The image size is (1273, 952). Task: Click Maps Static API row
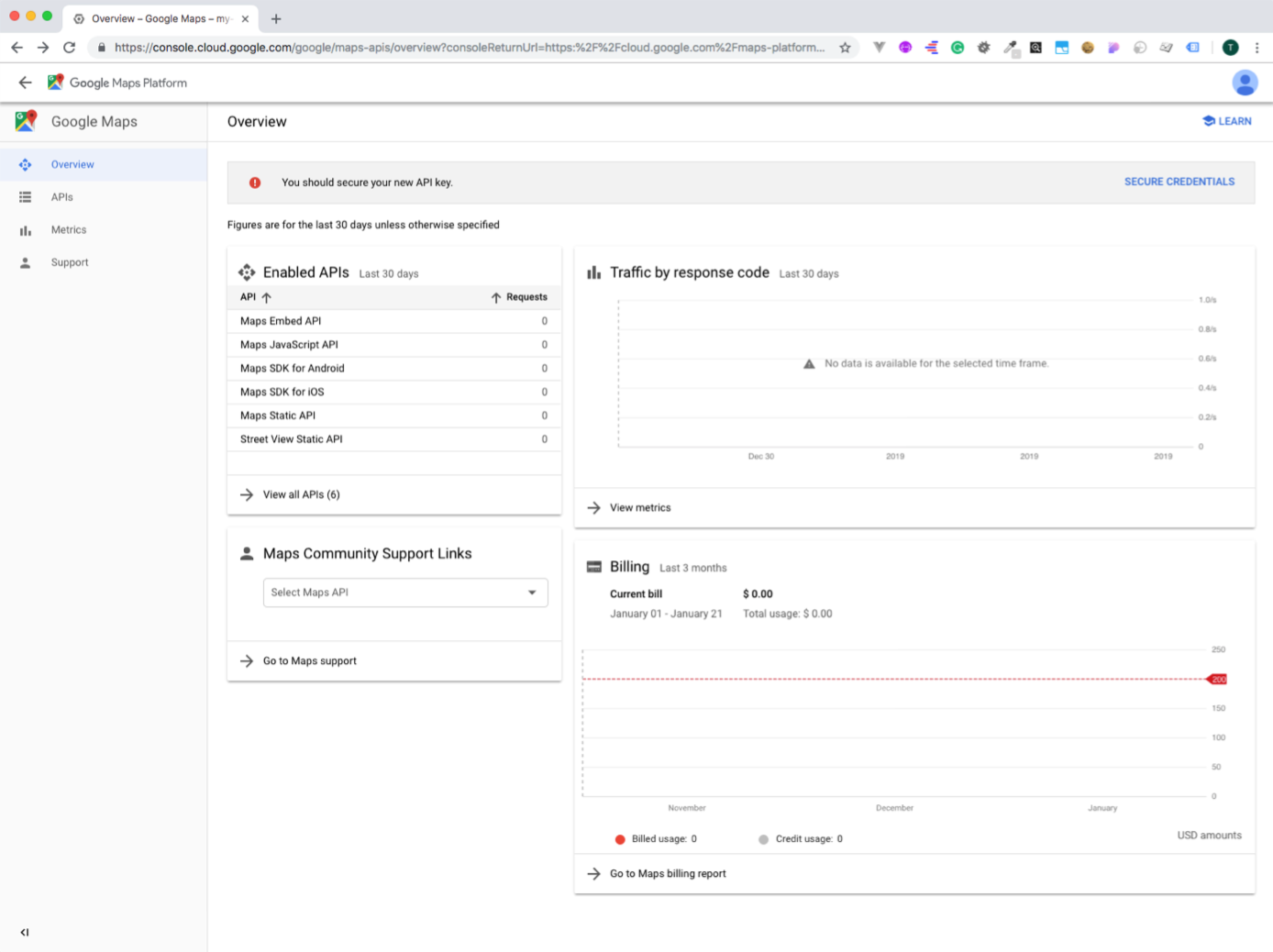394,415
